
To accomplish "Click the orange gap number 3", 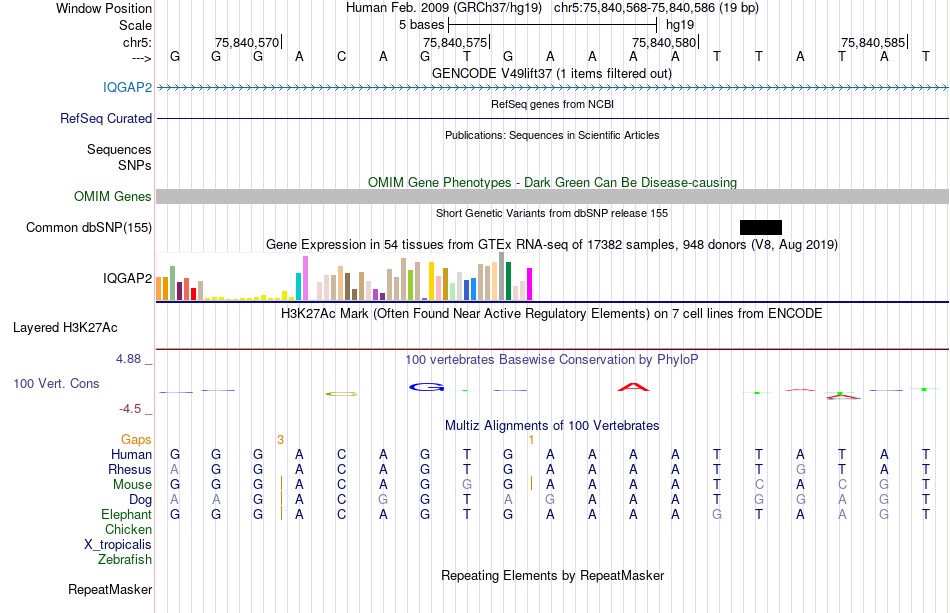I will (281, 440).
